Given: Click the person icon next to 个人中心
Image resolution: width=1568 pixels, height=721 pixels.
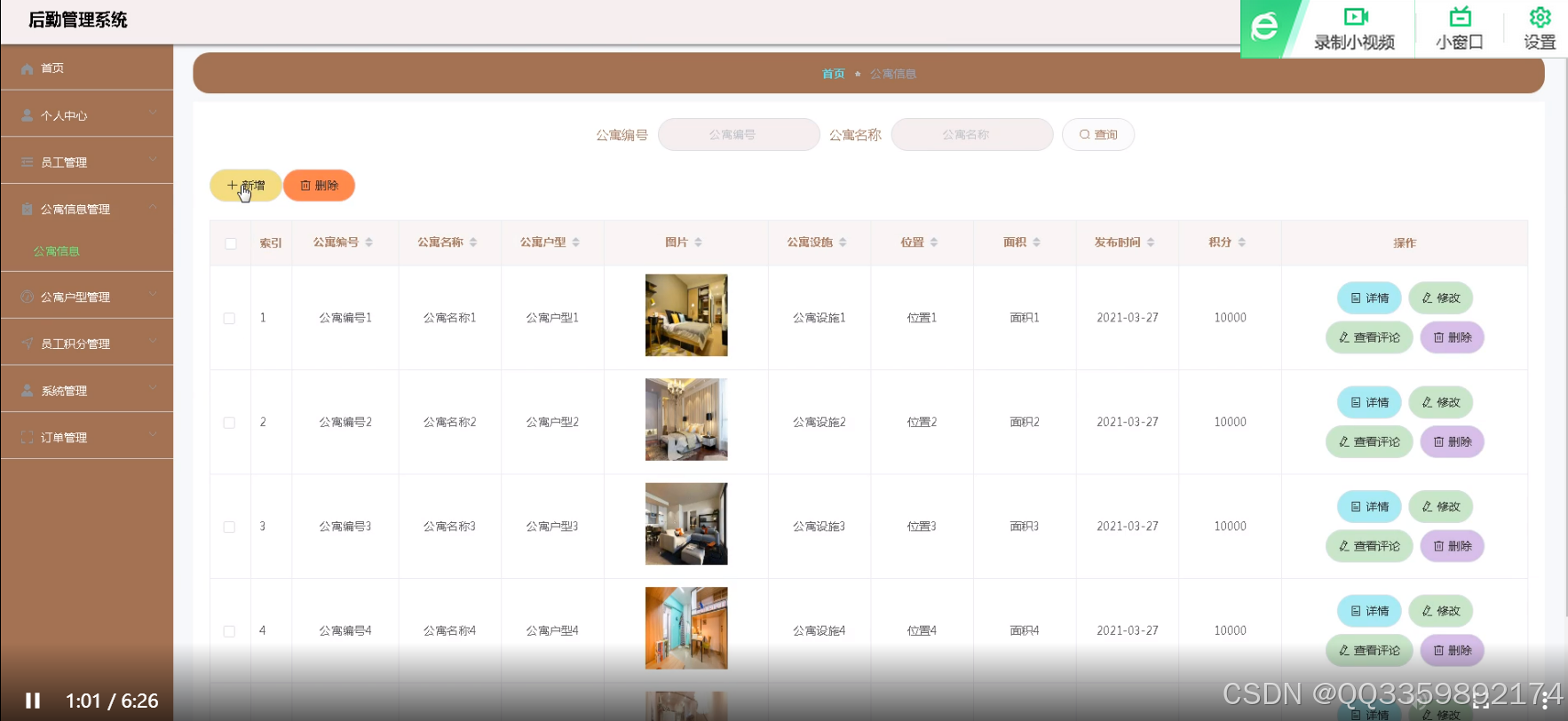Looking at the screenshot, I should click(27, 115).
